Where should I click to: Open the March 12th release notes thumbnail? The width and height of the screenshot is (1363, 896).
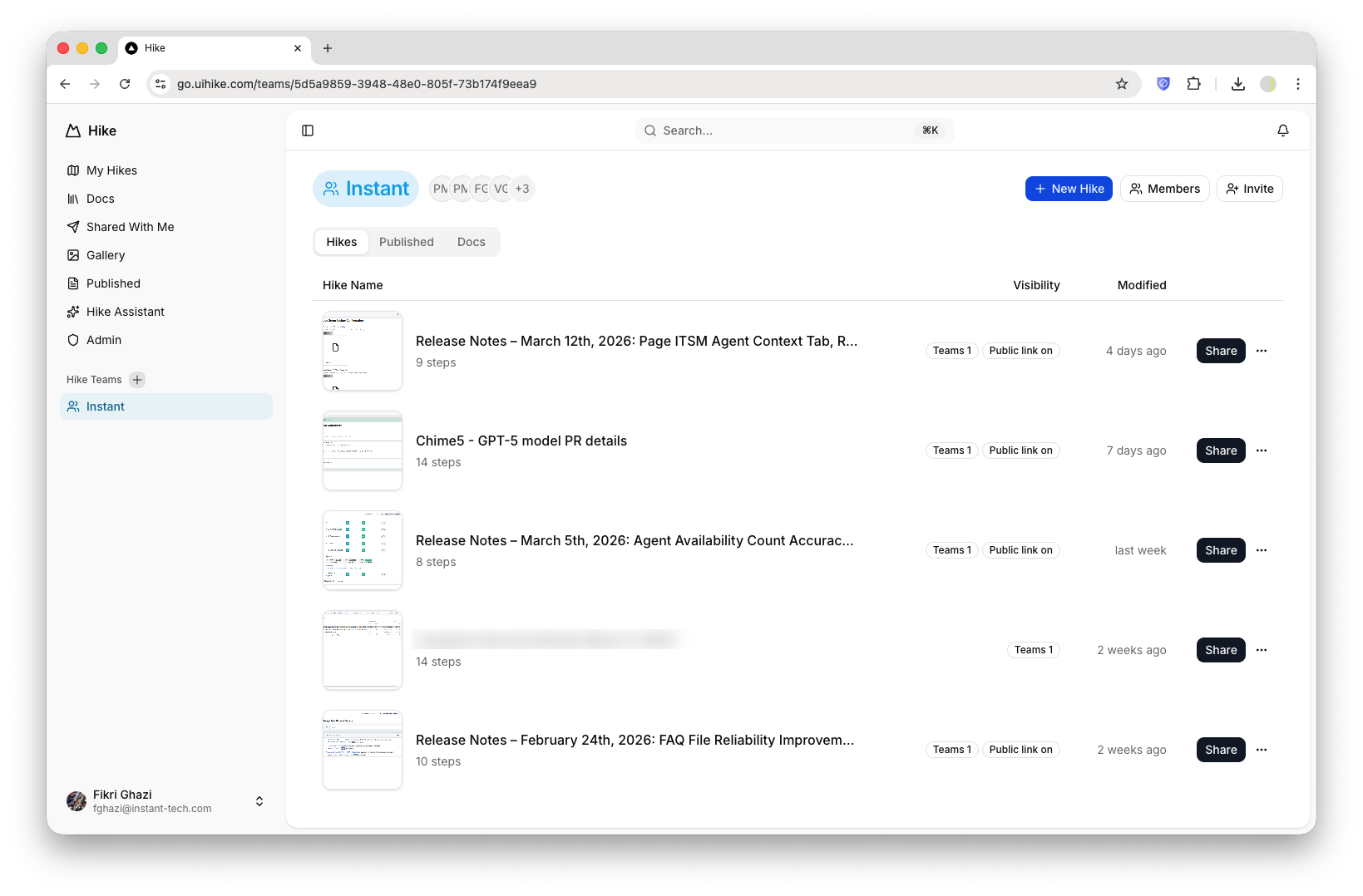pyautogui.click(x=362, y=351)
